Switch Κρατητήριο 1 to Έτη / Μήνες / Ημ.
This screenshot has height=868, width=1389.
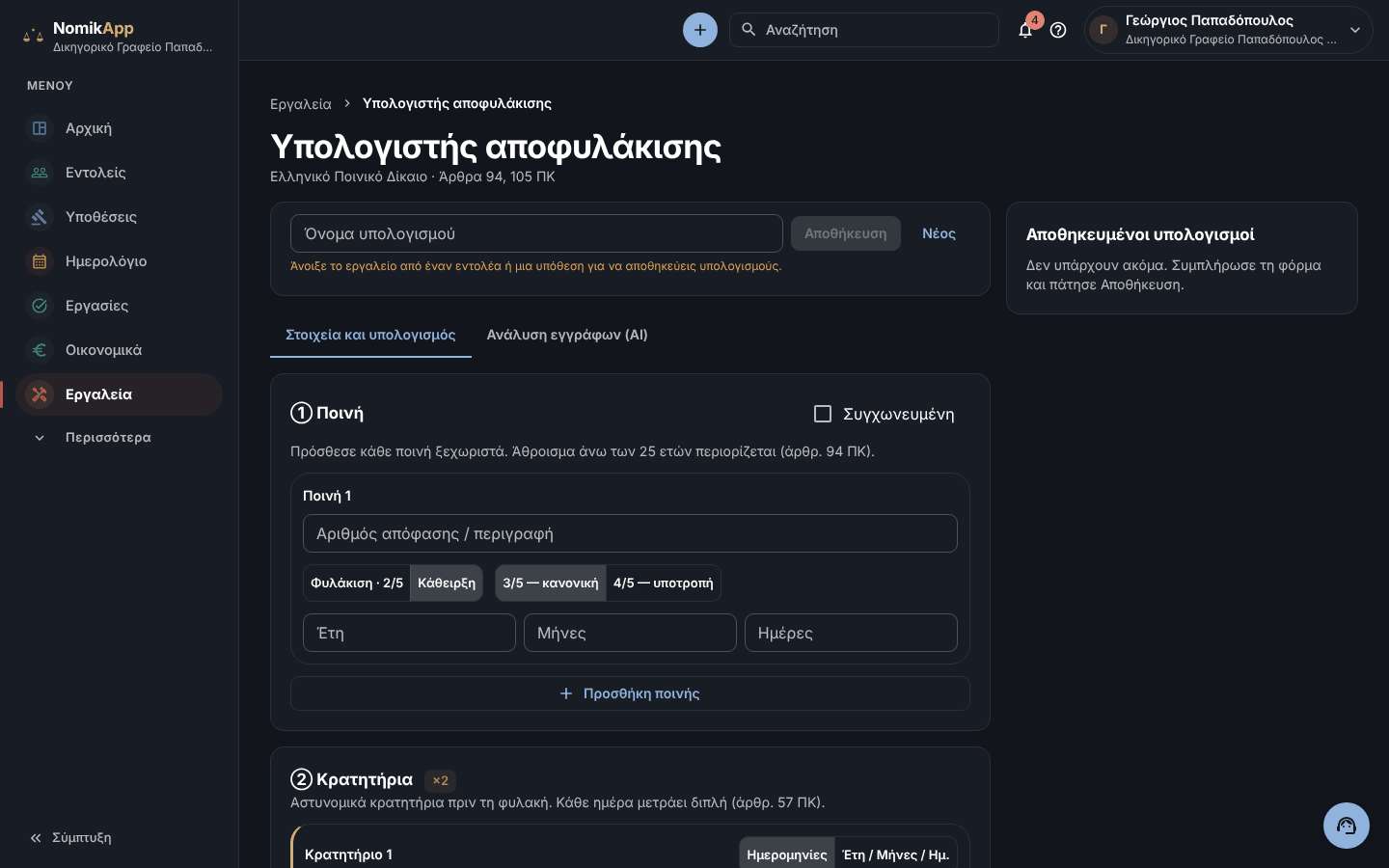(x=896, y=854)
